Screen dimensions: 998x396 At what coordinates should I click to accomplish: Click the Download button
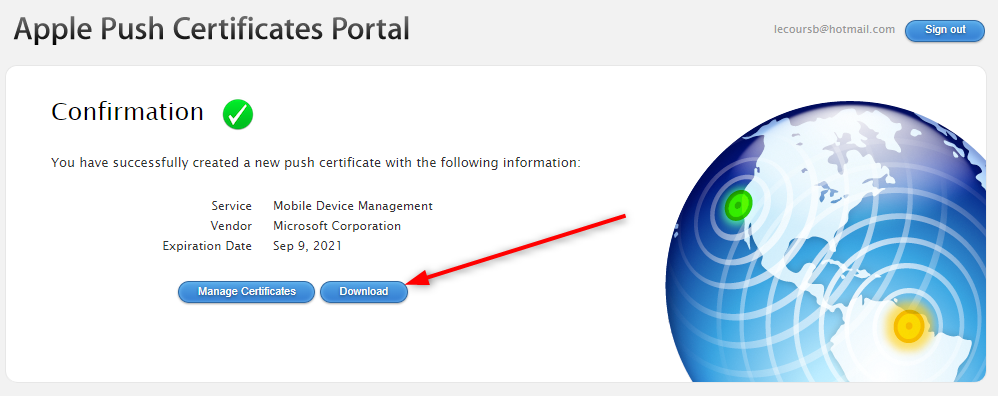(363, 292)
